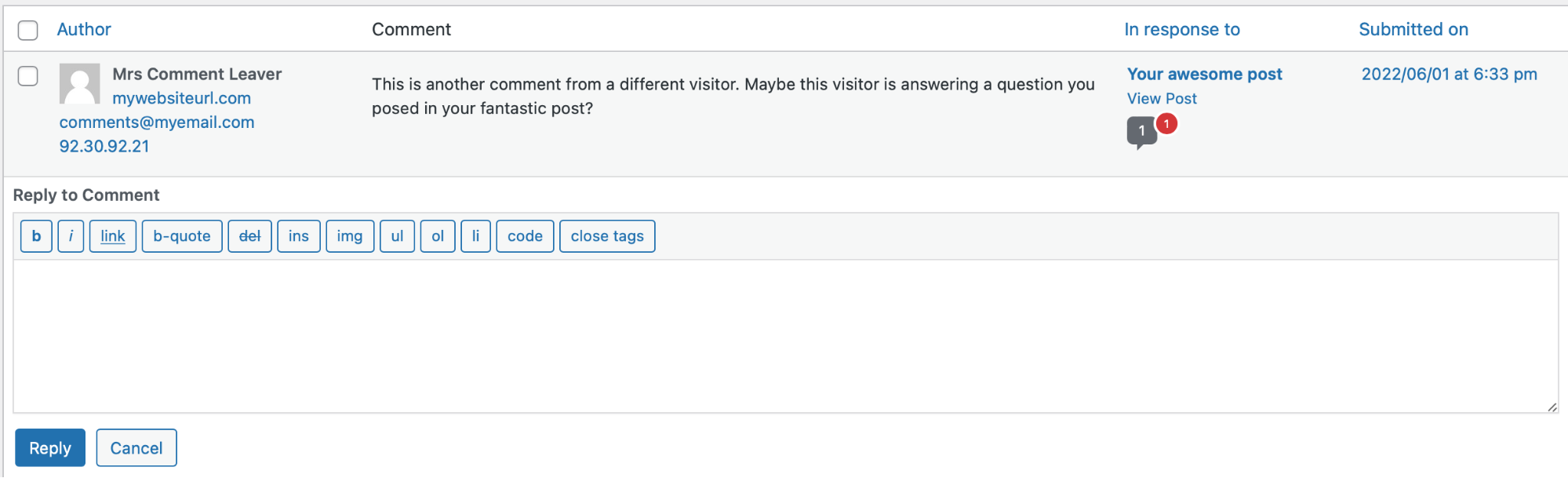Toggle the select-all comments checkbox

click(x=27, y=30)
